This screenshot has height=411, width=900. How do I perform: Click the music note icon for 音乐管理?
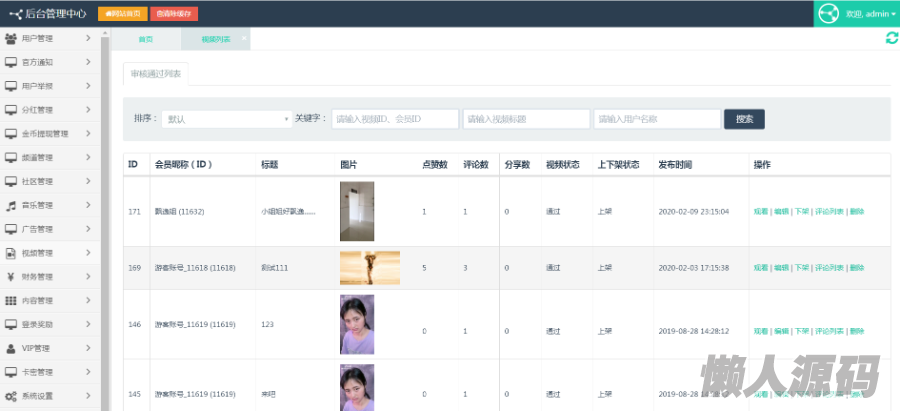[11, 205]
